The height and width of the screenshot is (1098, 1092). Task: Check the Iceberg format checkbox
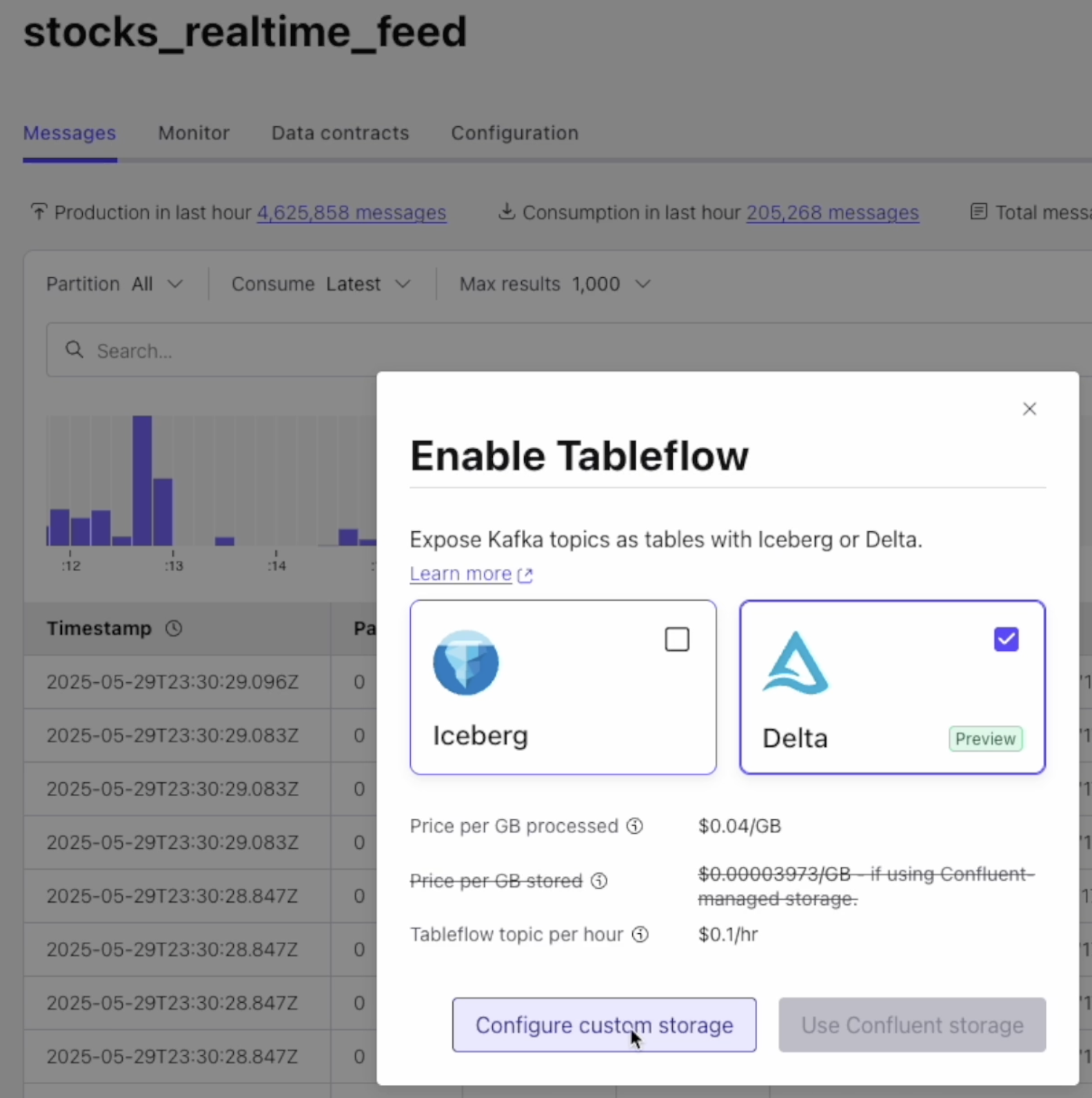click(677, 639)
